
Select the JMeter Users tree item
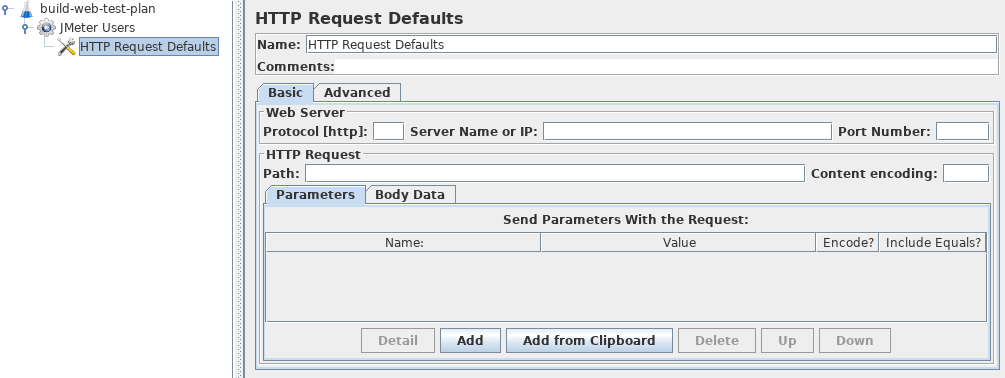[x=97, y=28]
